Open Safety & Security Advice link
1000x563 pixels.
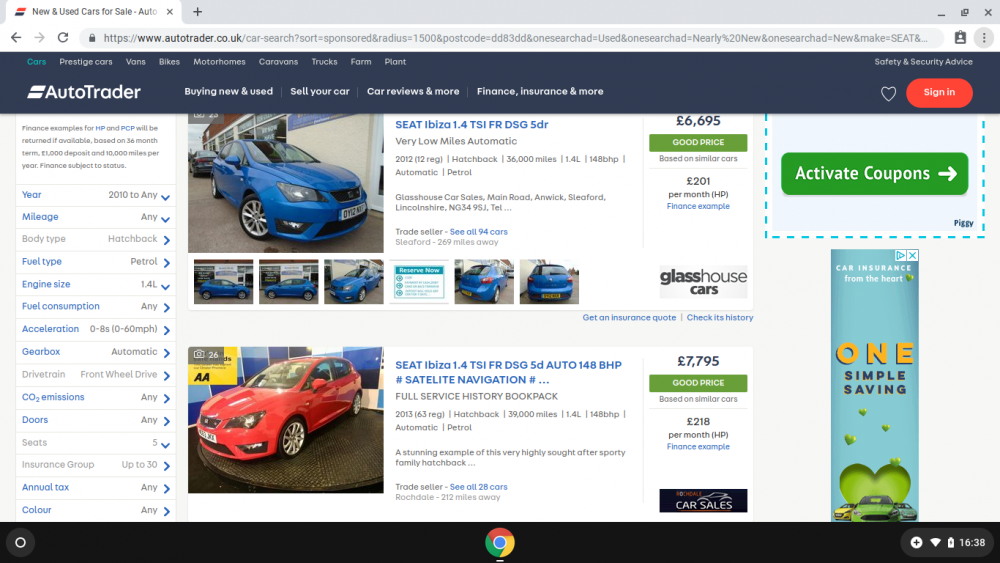tap(923, 62)
